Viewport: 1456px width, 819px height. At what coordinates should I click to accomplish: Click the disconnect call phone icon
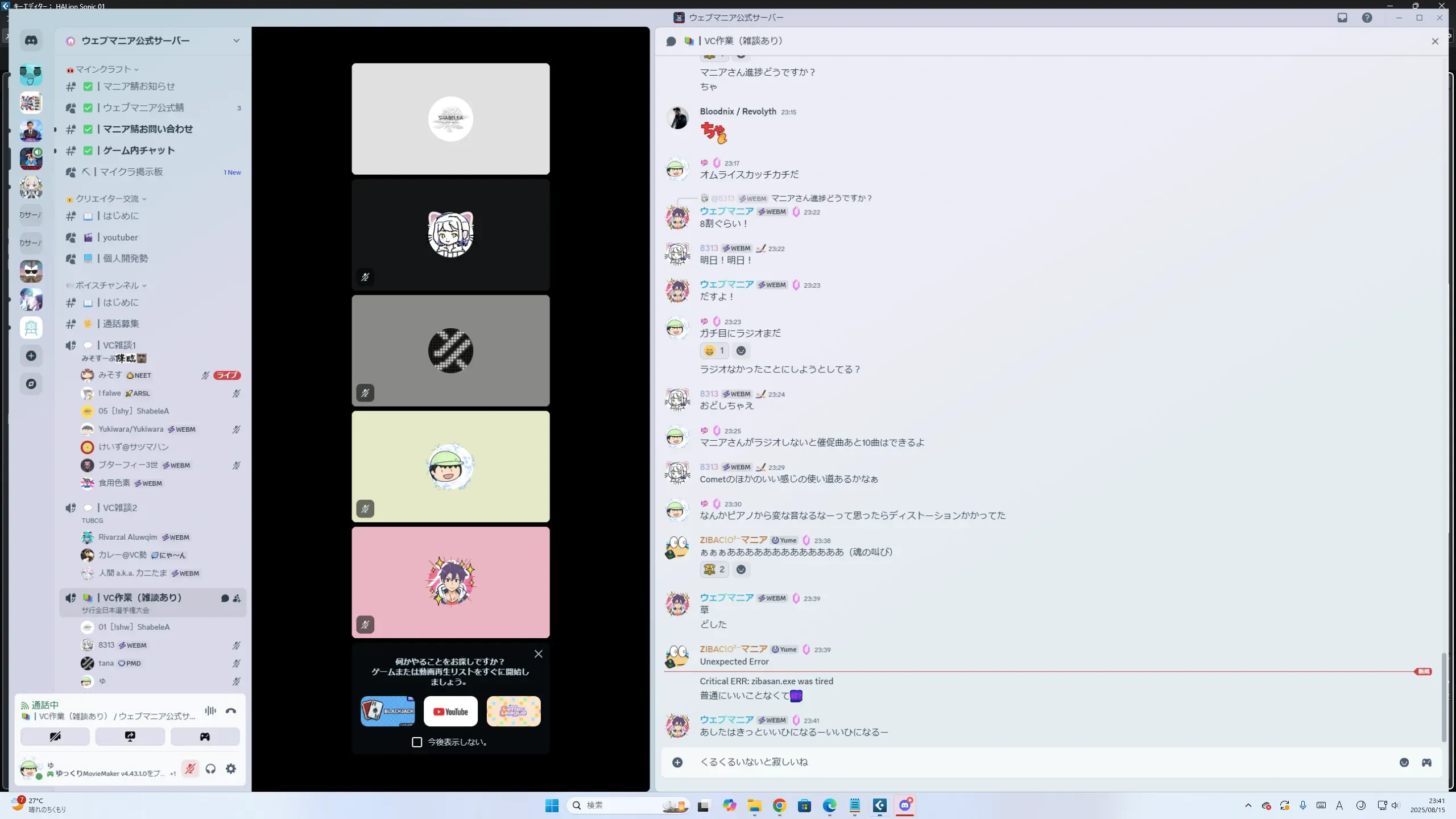[230, 711]
